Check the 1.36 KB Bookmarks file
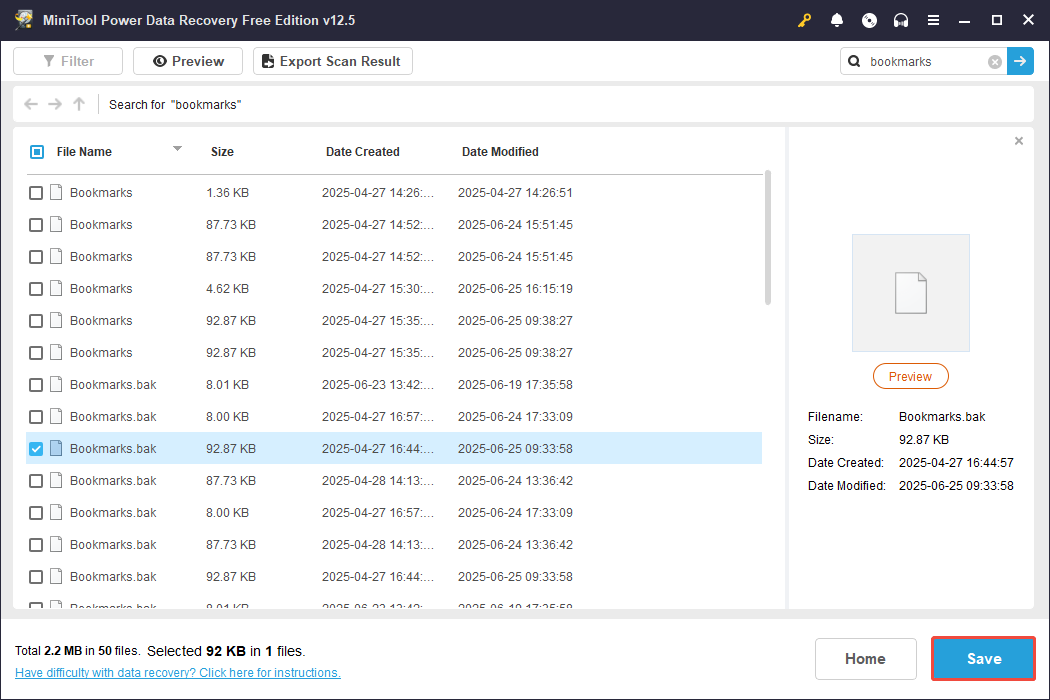This screenshot has height=700, width=1050. coord(36,193)
